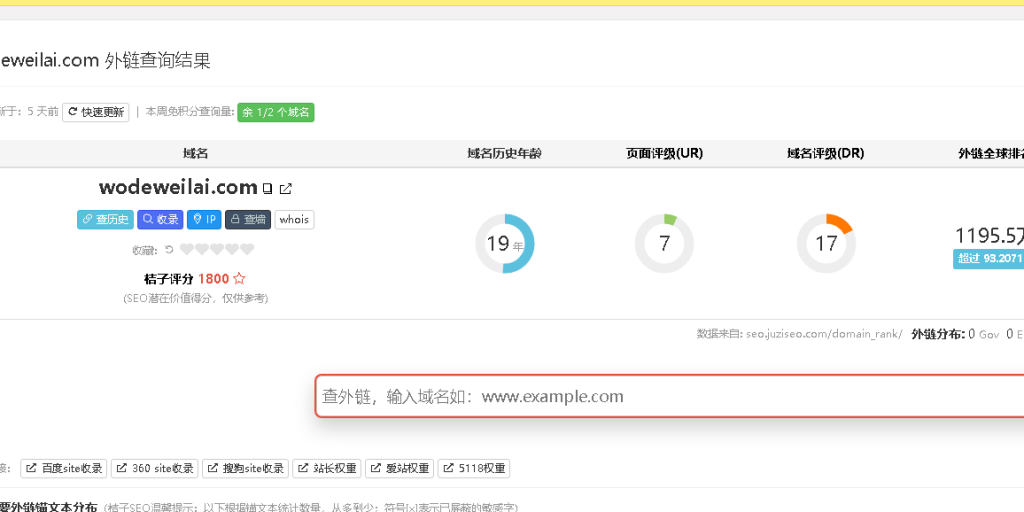Open the 站长权重 link
Screen dimensions: 1024x512
click(327, 468)
